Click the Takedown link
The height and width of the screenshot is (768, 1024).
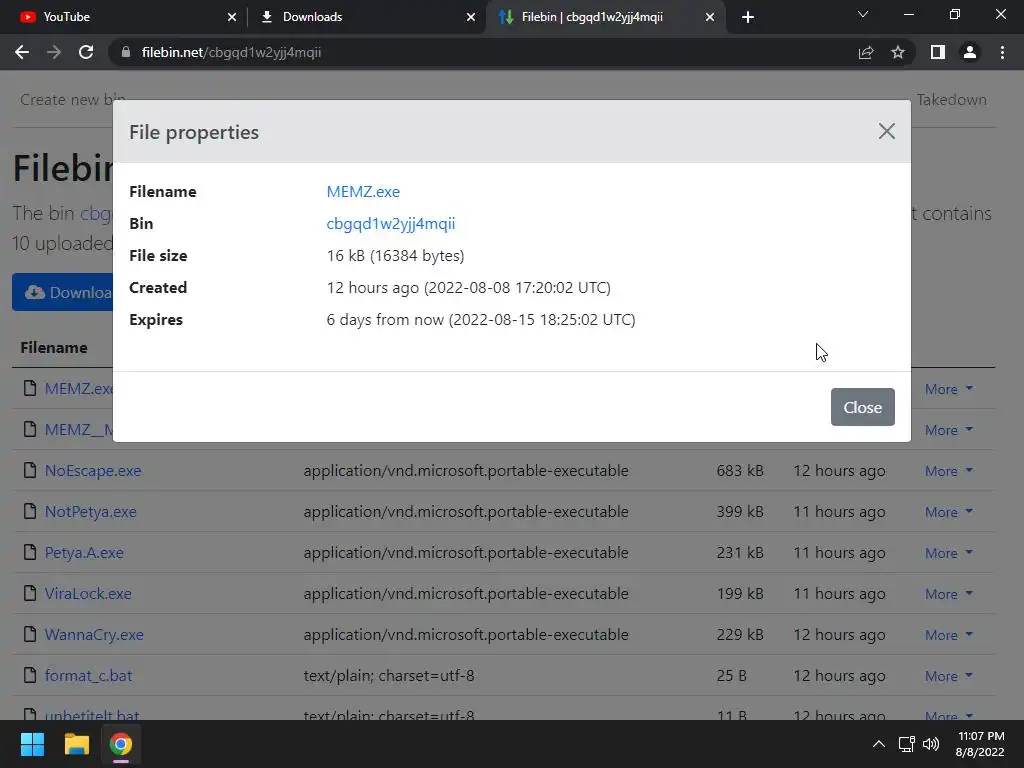click(x=951, y=99)
